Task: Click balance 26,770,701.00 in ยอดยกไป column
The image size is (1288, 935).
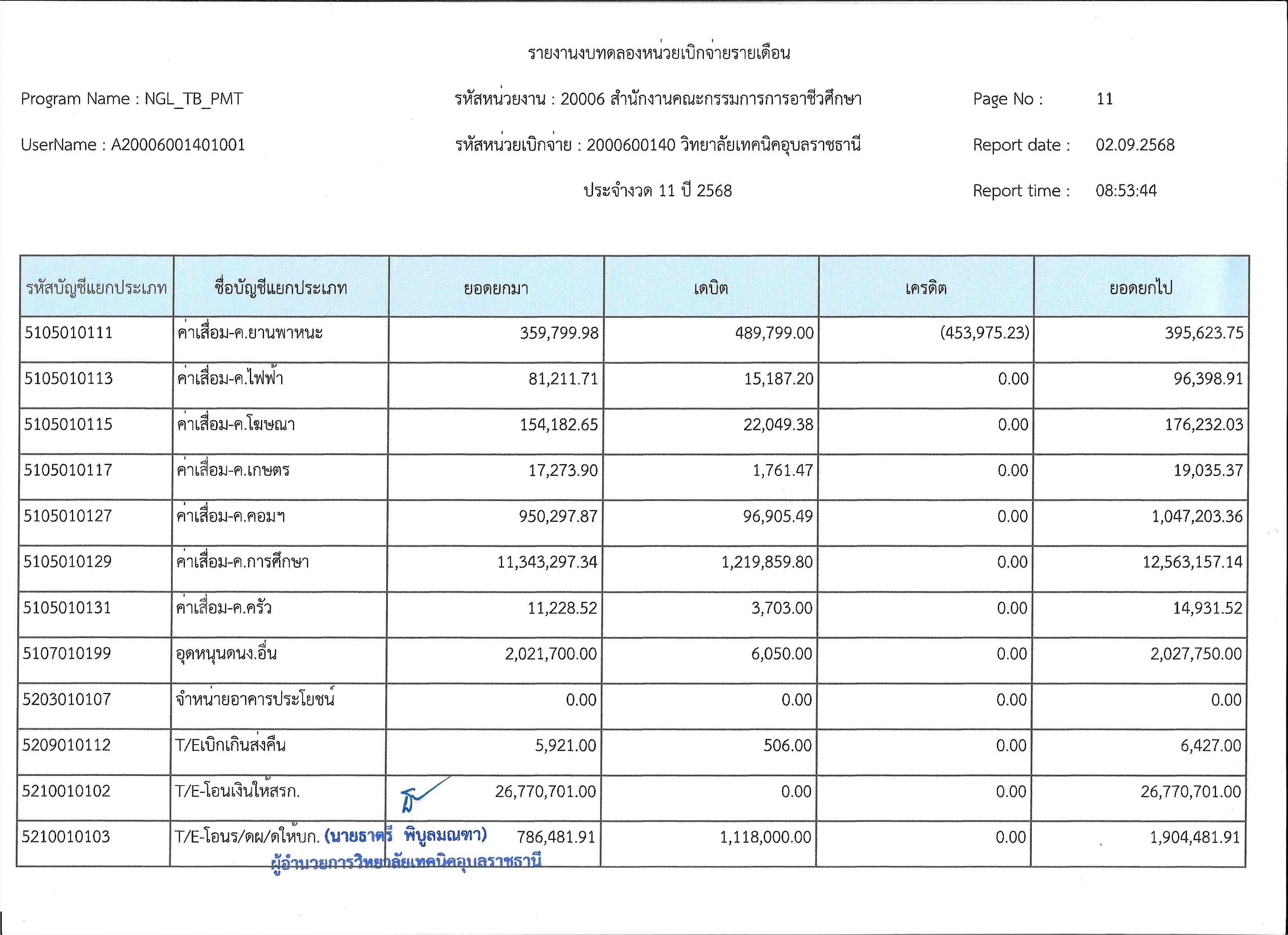Action: click(x=1190, y=791)
